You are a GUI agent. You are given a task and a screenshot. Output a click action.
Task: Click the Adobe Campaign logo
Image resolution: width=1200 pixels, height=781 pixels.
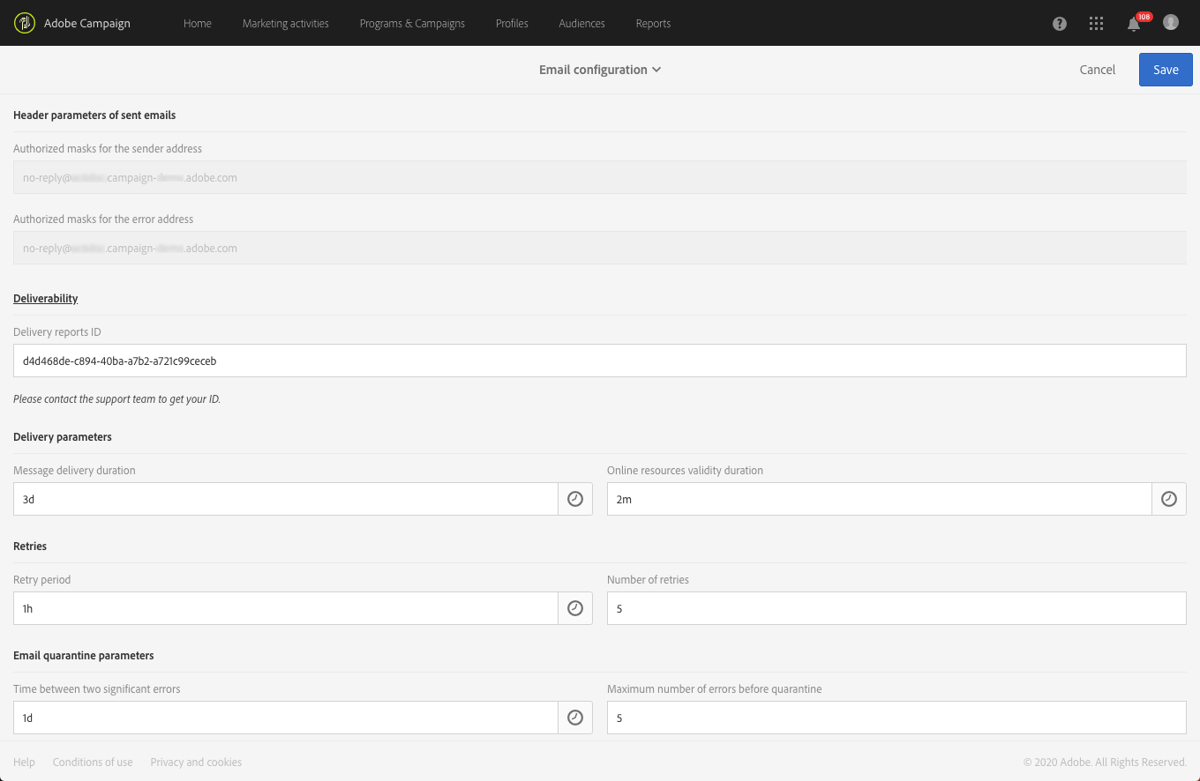[25, 23]
